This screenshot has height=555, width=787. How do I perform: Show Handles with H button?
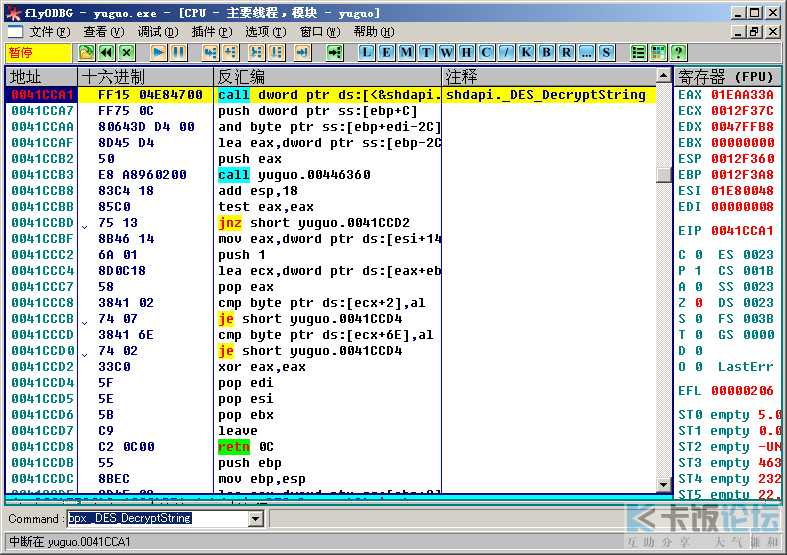466,52
